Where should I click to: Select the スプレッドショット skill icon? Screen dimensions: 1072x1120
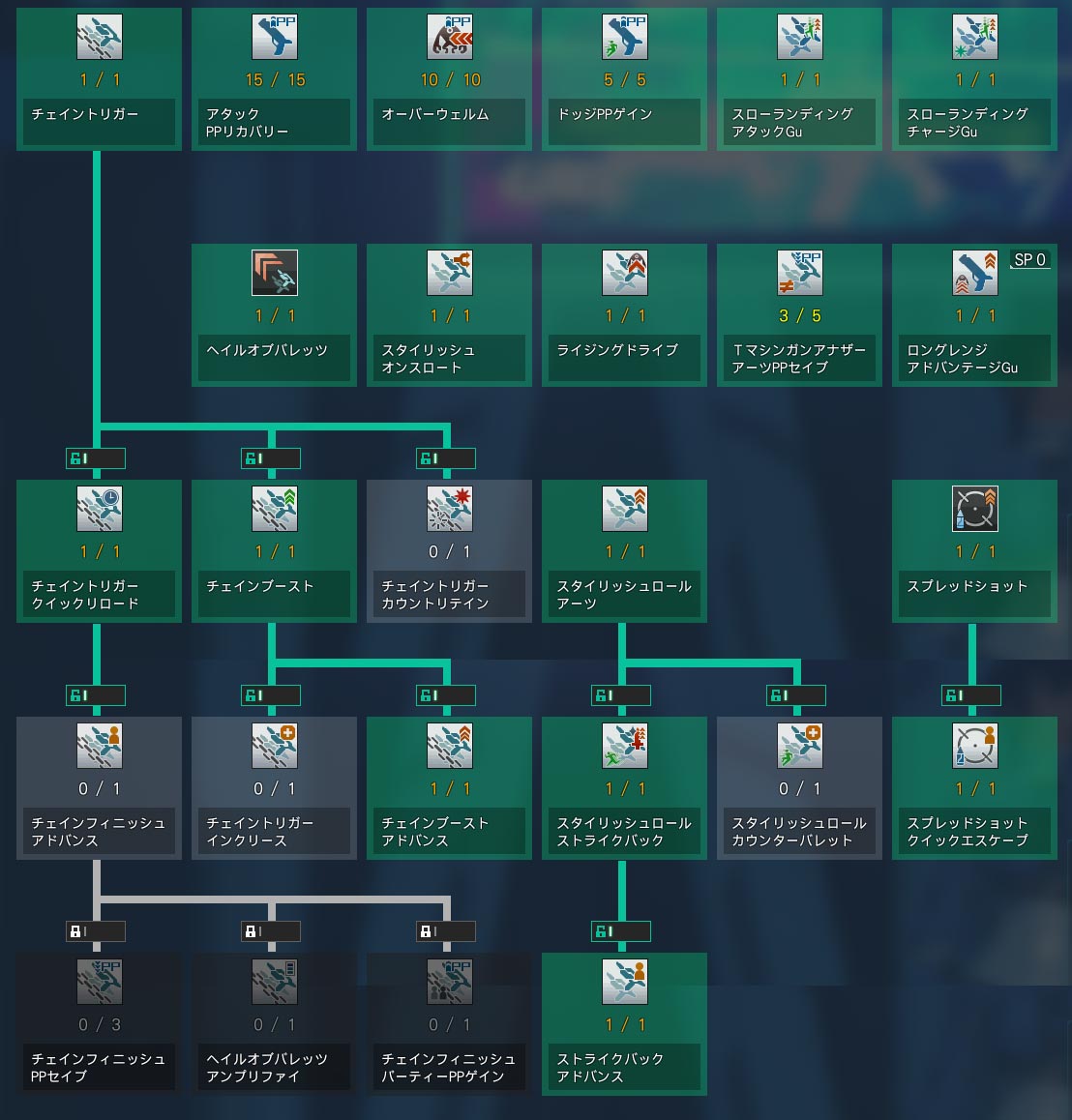coord(974,509)
